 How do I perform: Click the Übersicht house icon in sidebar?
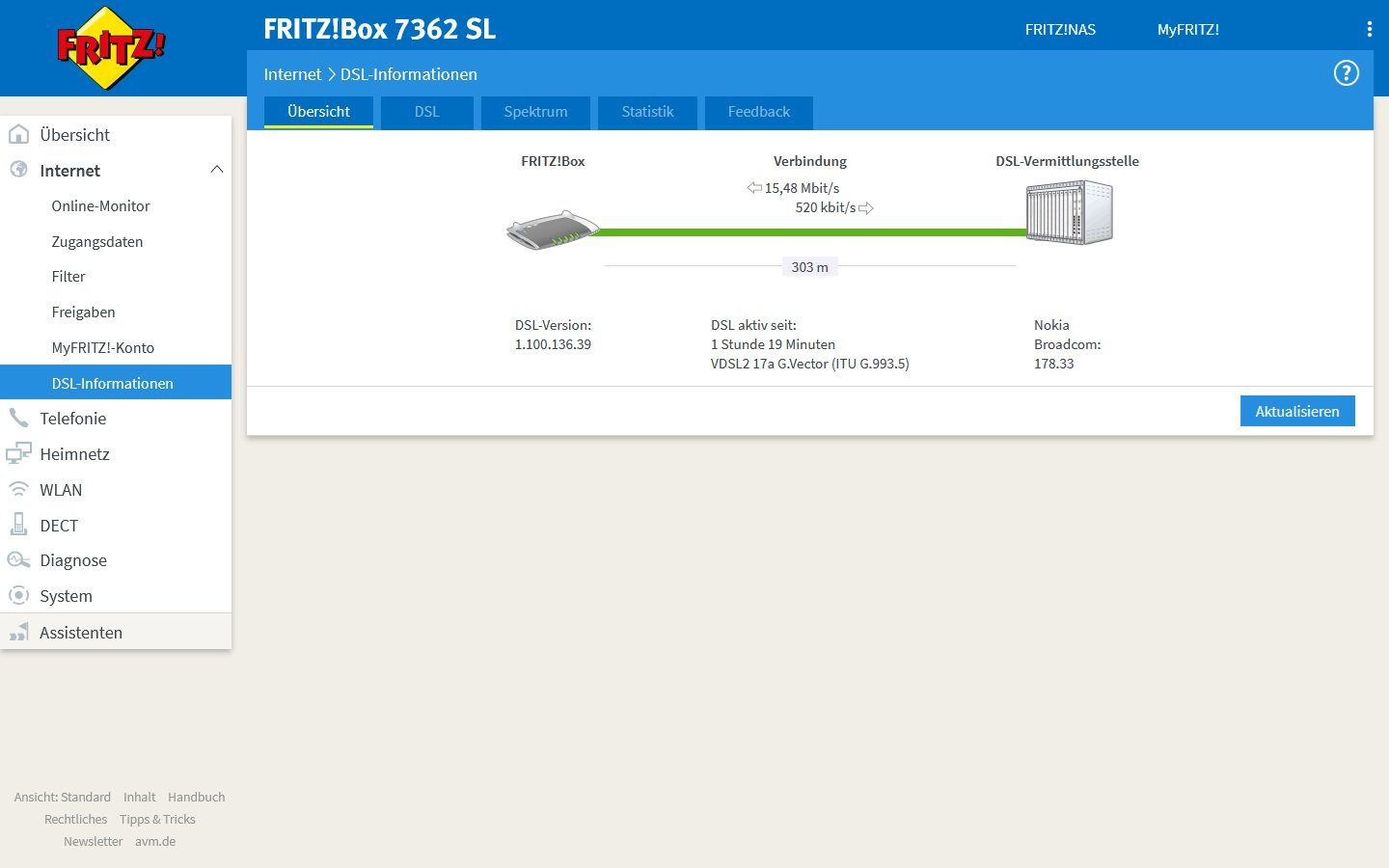[x=18, y=134]
